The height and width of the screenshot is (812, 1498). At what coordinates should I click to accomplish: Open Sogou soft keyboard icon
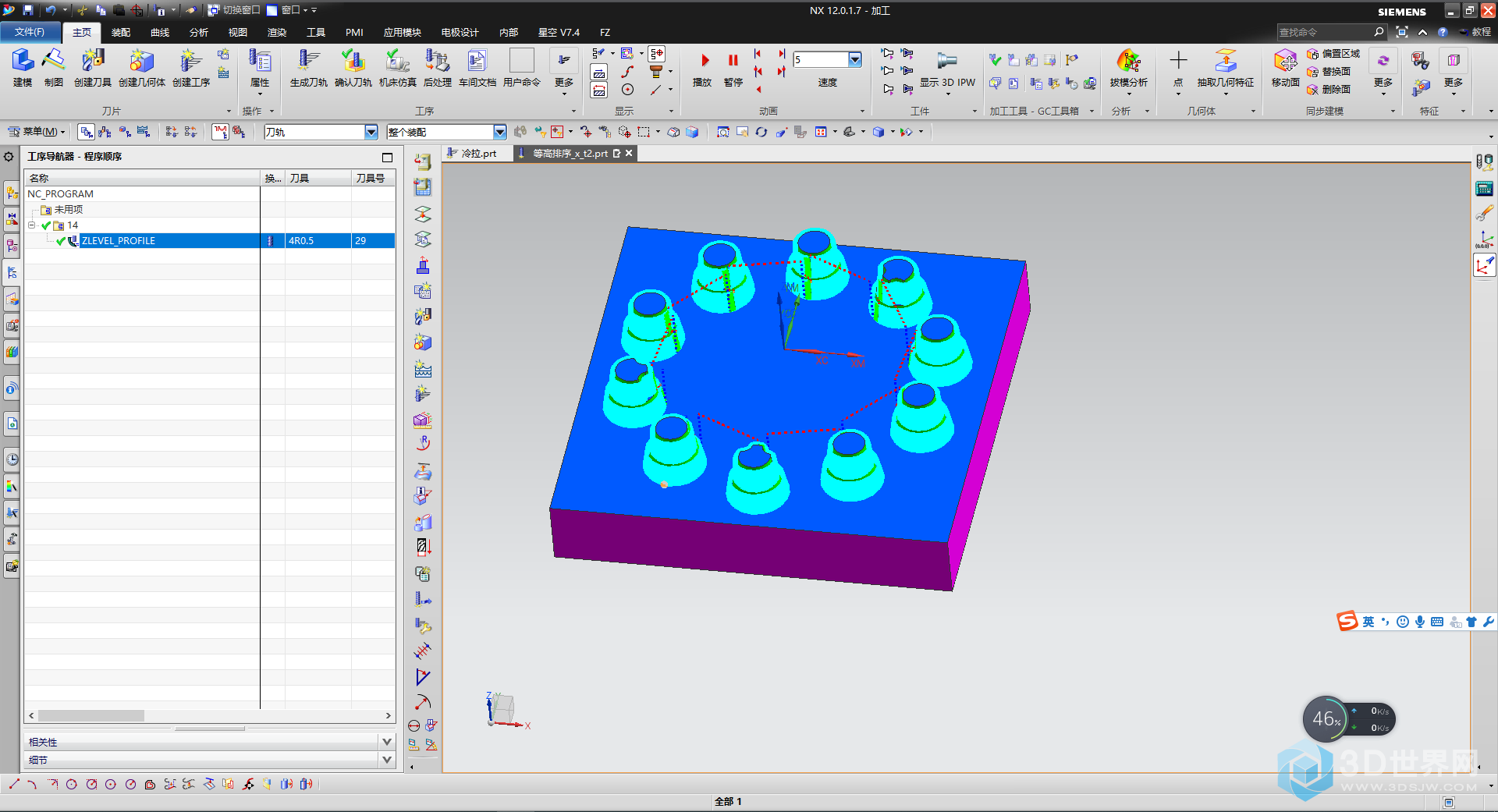click(x=1437, y=622)
